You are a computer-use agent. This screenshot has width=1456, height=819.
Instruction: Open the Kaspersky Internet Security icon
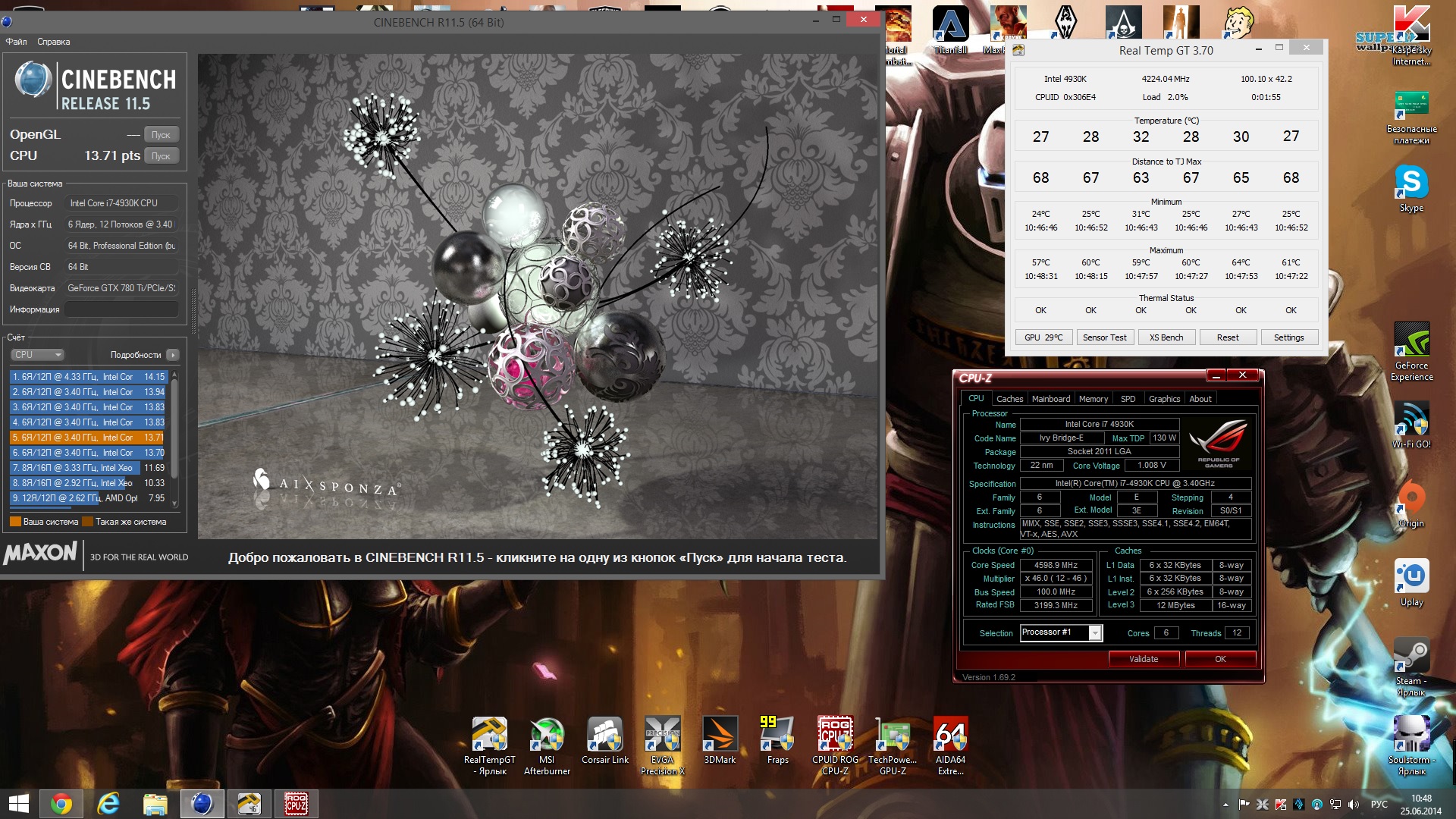point(1411,36)
